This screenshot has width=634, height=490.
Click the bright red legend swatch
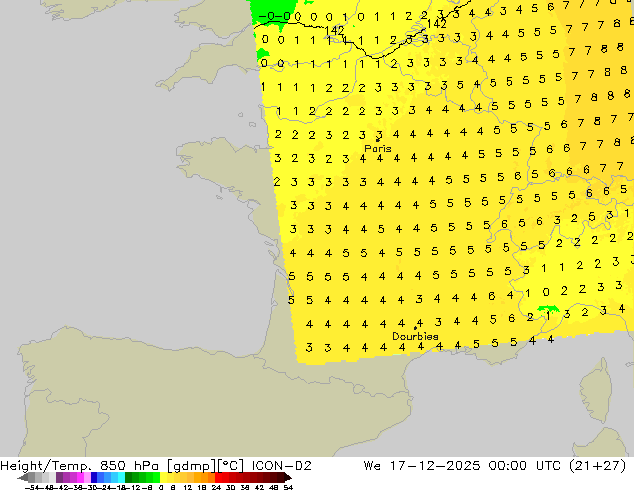click(x=218, y=477)
